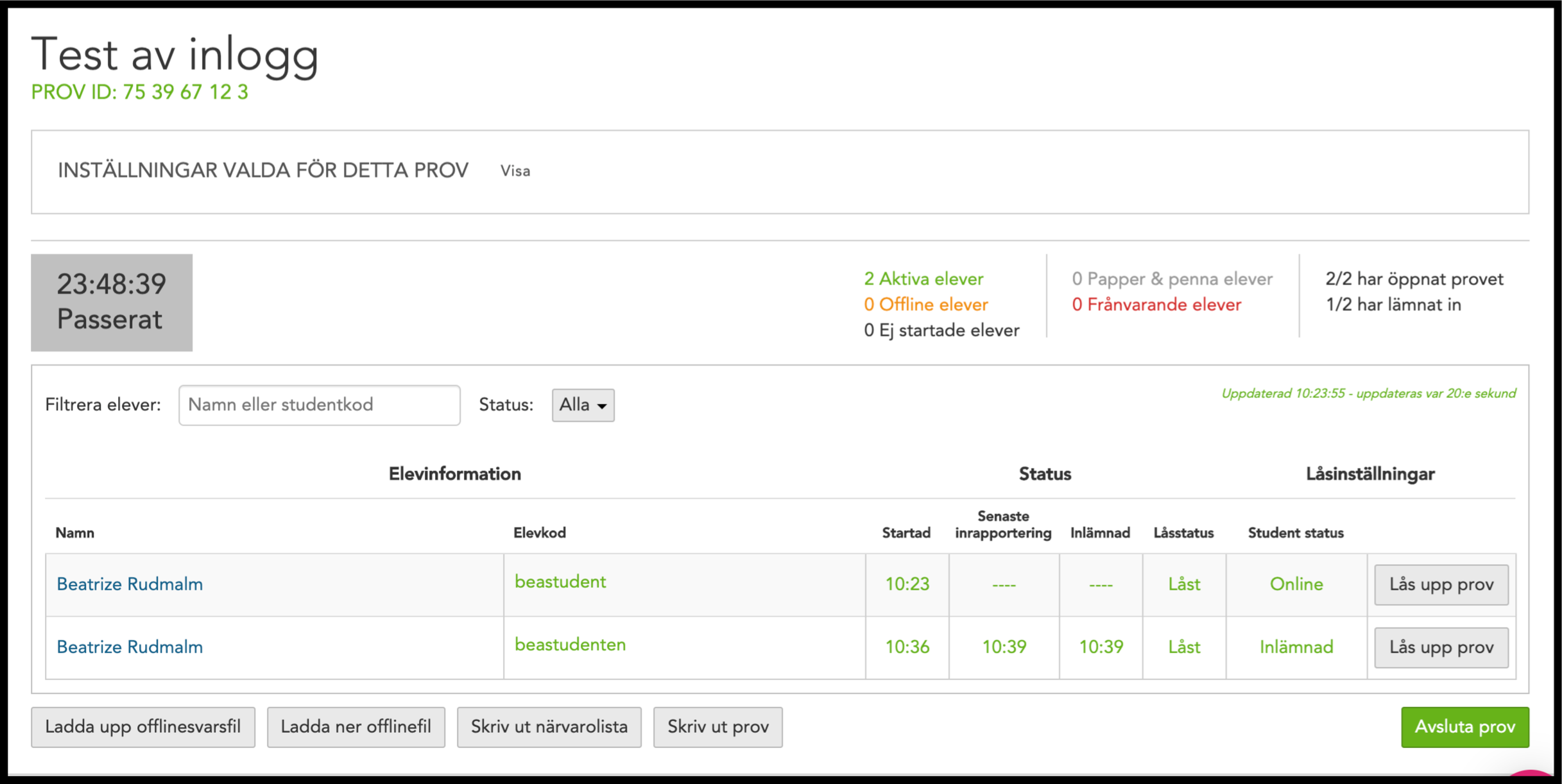Click the 0 Frånvarande elever count

coord(1156,305)
